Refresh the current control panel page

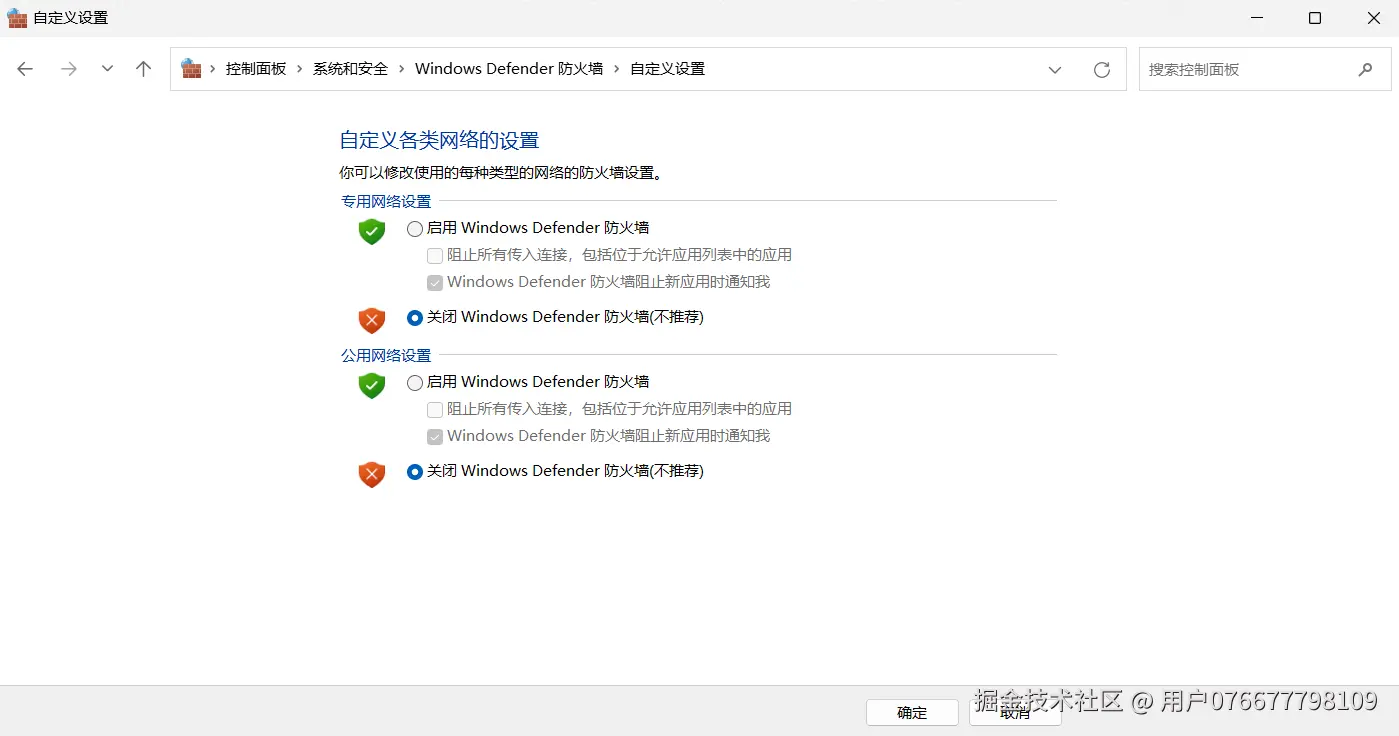1102,69
